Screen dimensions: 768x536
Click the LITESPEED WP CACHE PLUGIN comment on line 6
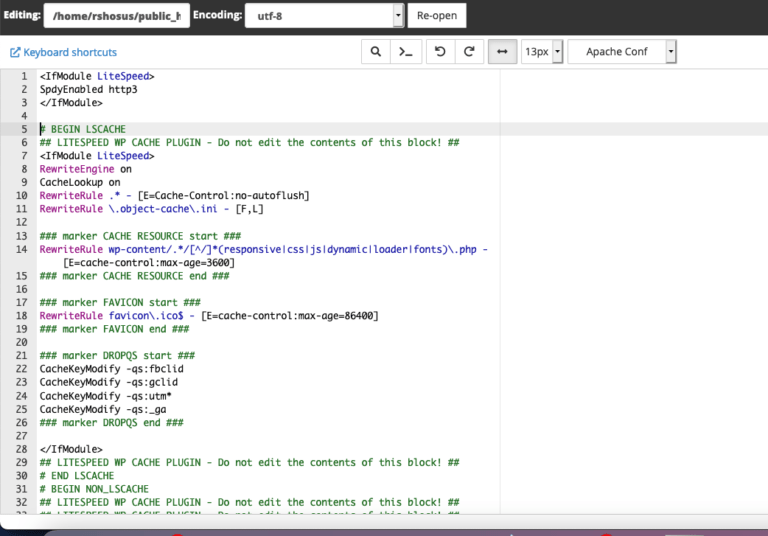(249, 143)
